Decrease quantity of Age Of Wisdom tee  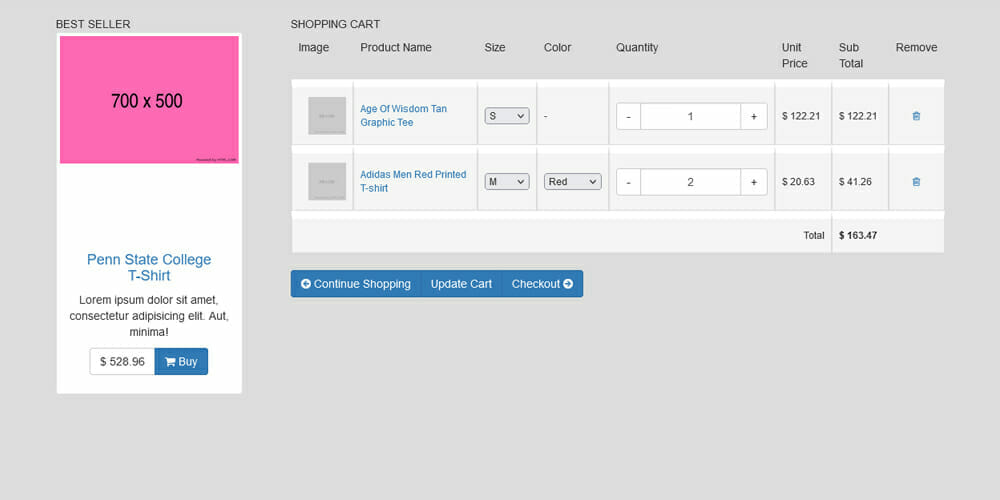click(628, 116)
